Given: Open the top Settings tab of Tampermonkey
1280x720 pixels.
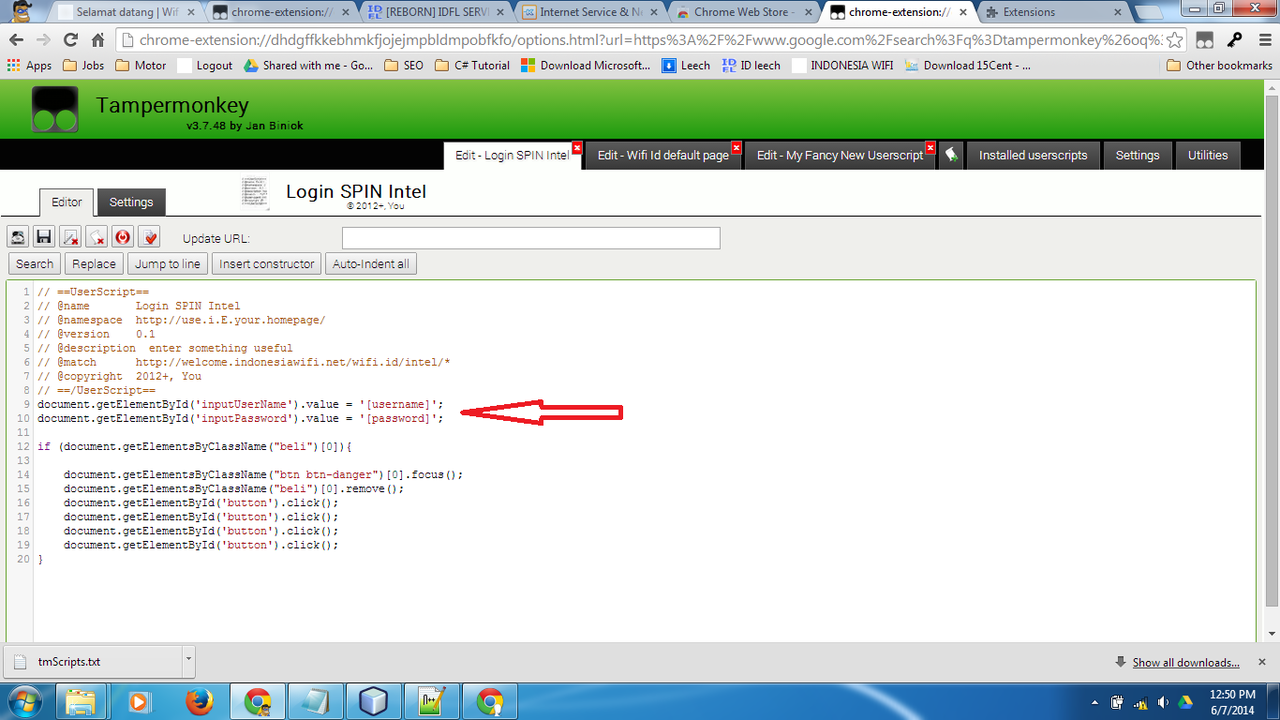Looking at the screenshot, I should point(1137,155).
